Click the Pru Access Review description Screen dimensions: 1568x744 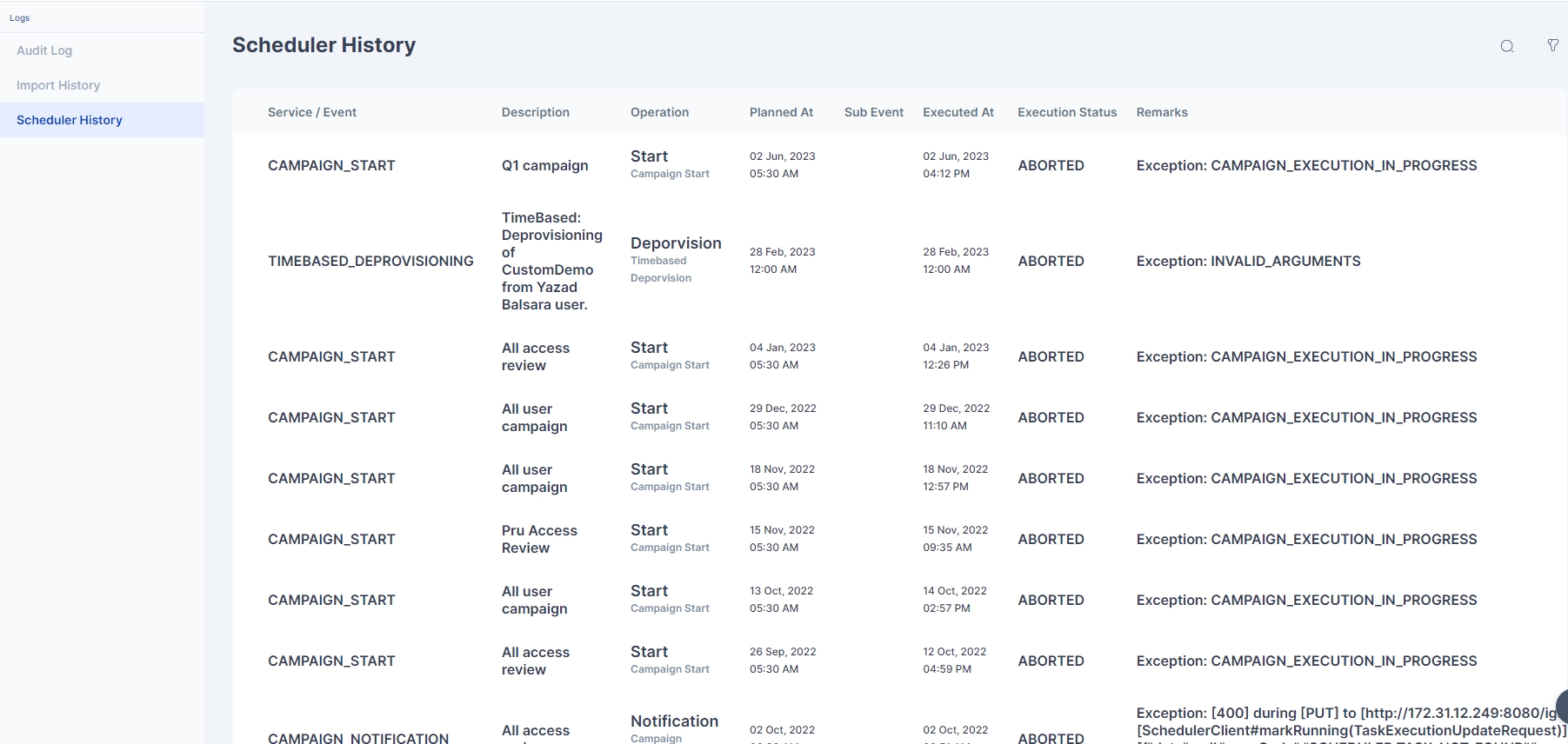(539, 539)
